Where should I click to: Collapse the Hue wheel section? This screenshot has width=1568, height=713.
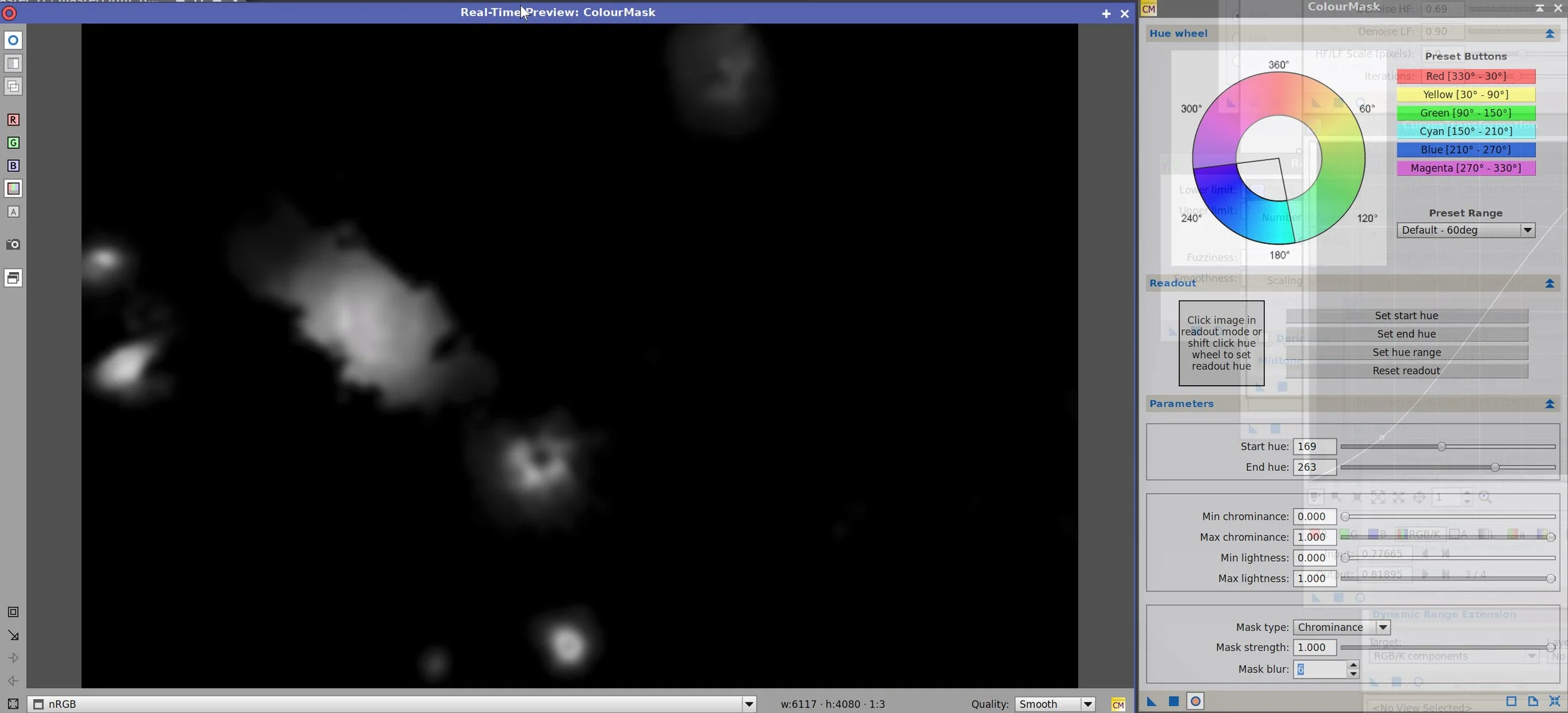pos(1549,33)
